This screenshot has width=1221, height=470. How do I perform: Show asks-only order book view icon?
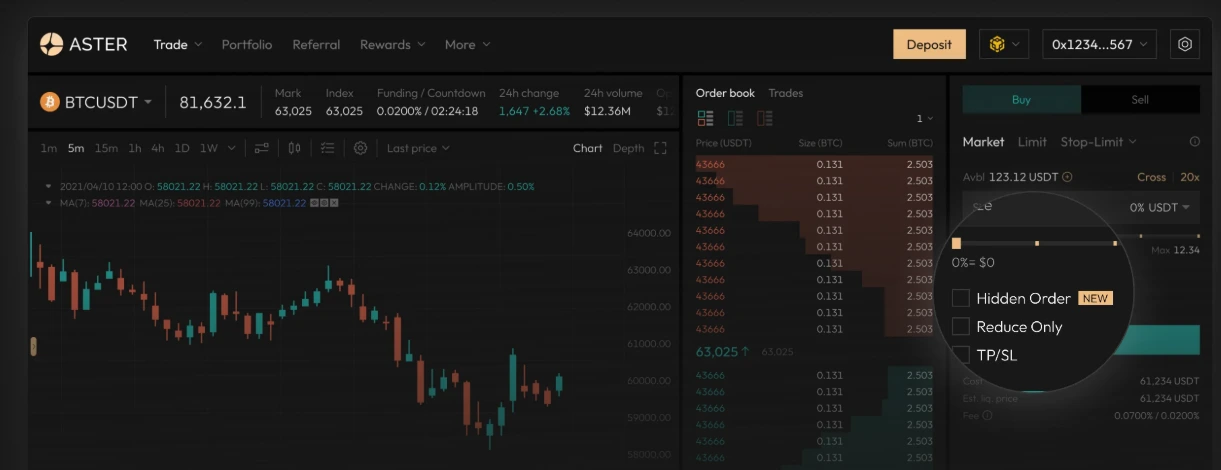[765, 118]
